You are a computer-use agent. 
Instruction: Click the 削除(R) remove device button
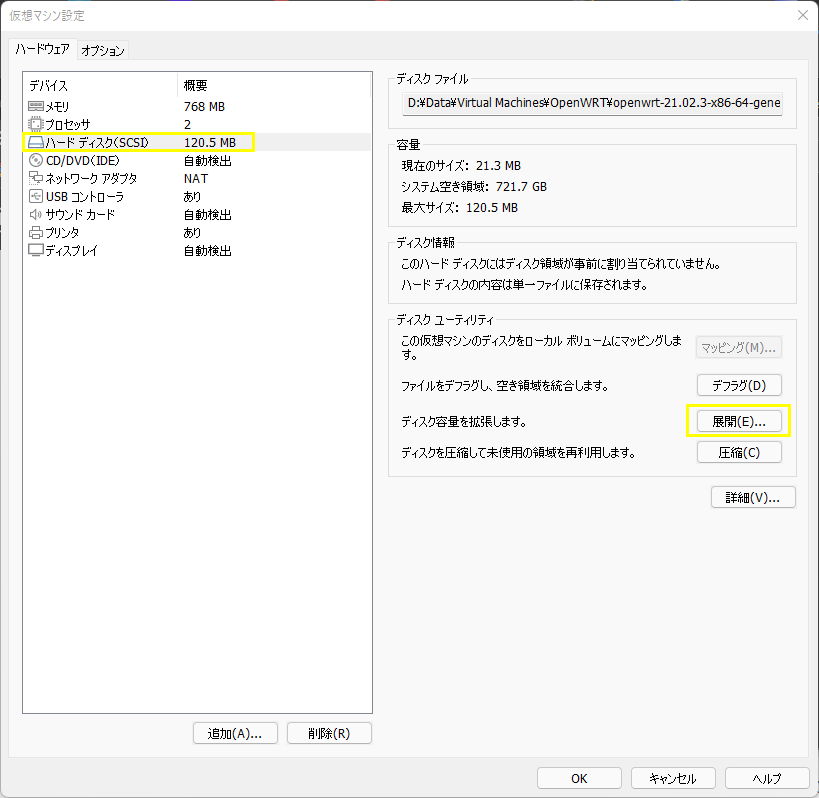[x=329, y=733]
